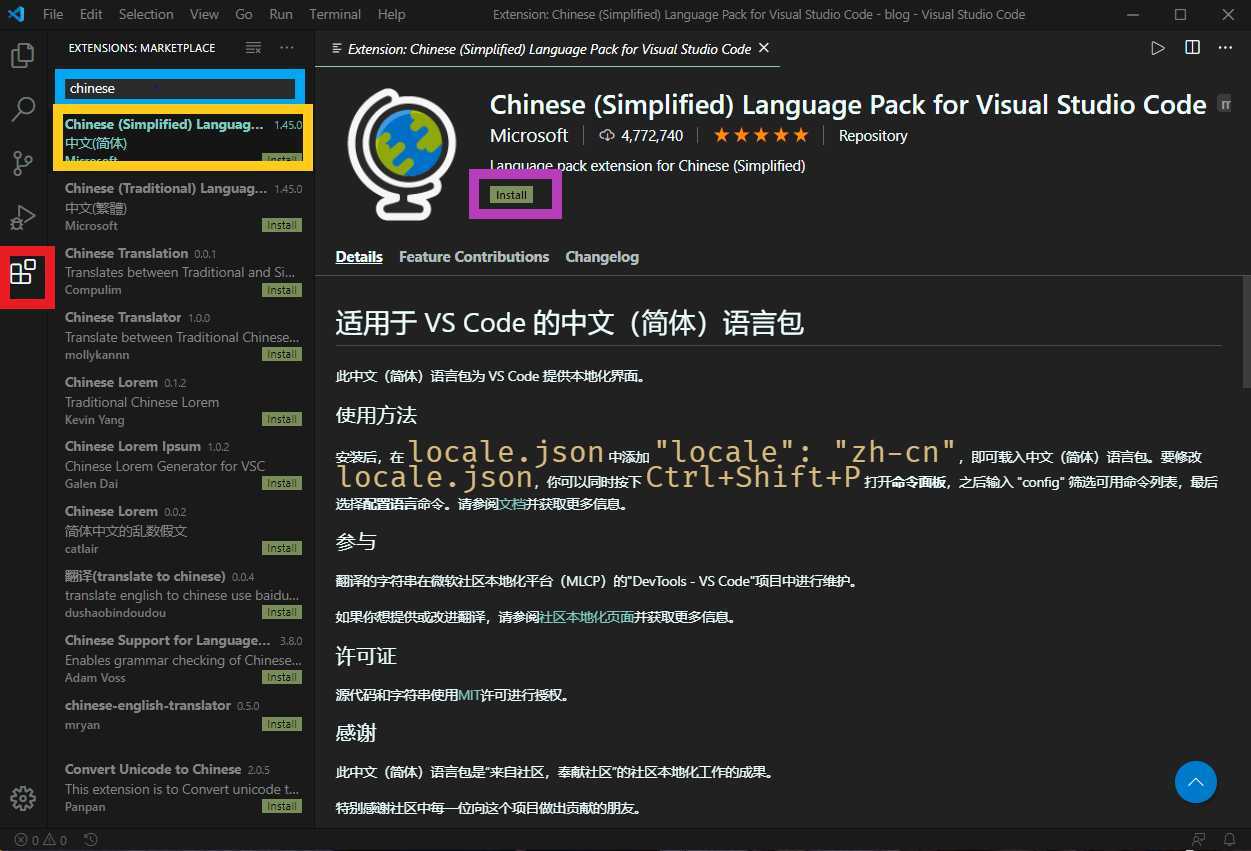
Task: Open the Manage gear in activity bar
Action: 23,798
